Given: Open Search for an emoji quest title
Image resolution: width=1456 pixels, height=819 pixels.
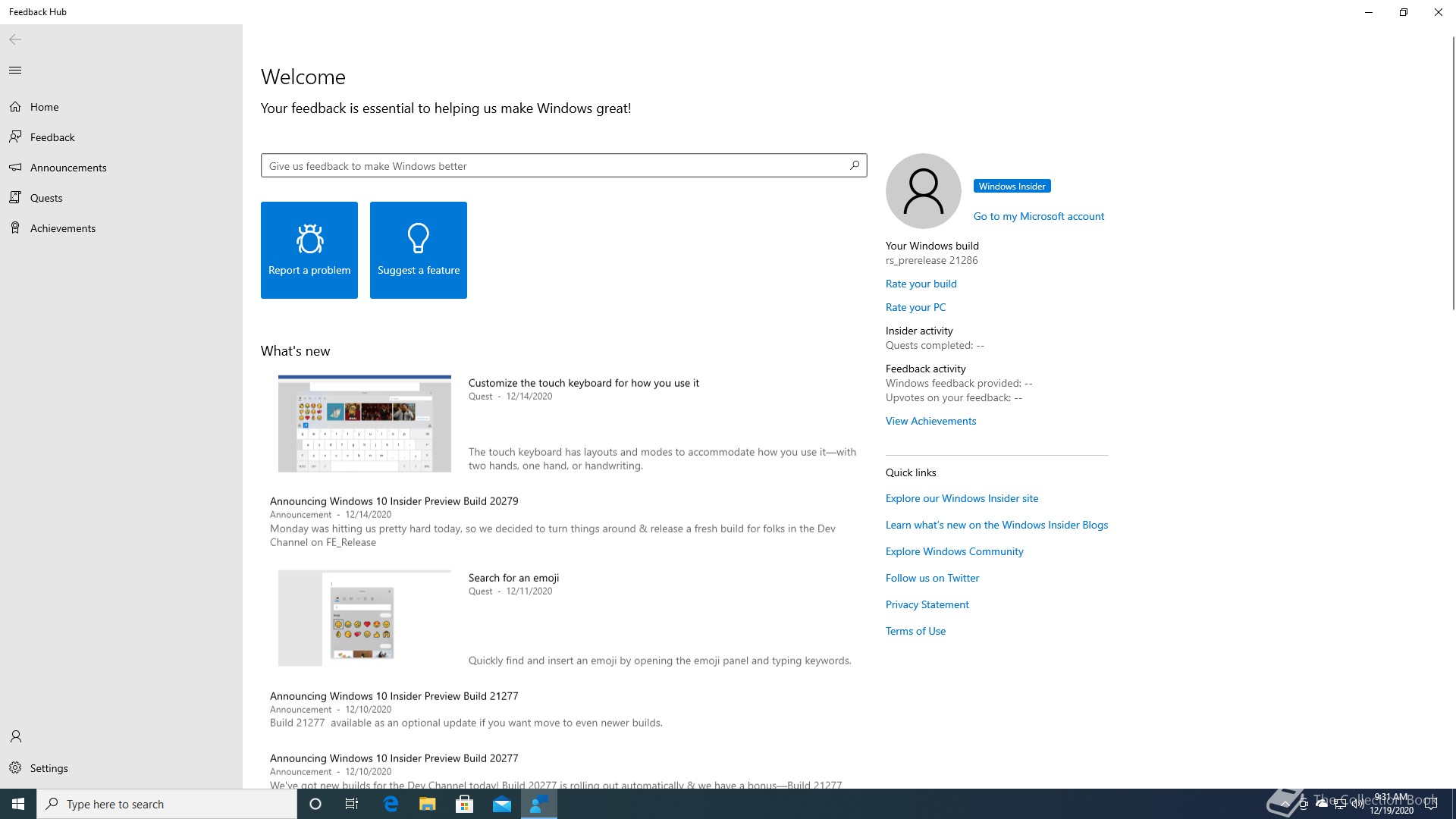Looking at the screenshot, I should tap(514, 578).
